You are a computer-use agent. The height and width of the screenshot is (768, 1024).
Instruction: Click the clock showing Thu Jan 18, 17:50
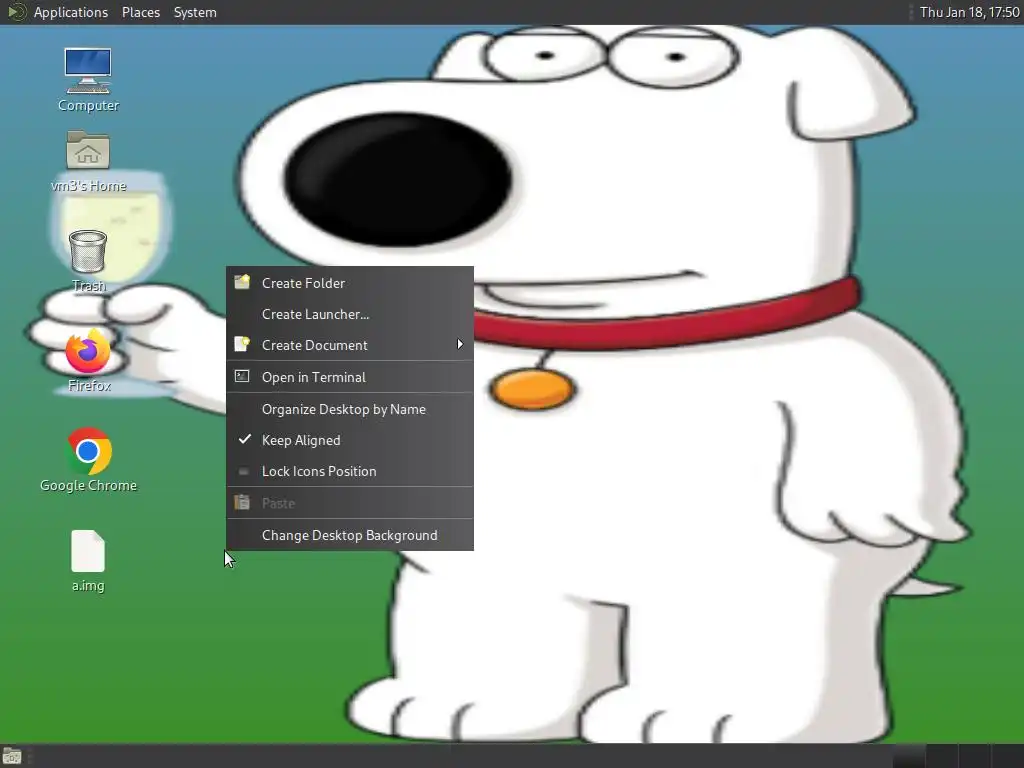pyautogui.click(x=969, y=12)
